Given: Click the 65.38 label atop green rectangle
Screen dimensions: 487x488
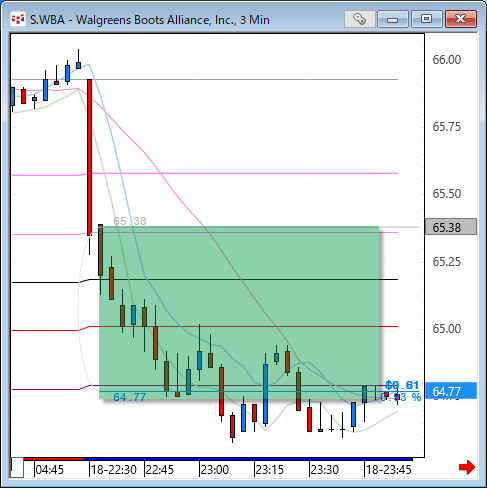Looking at the screenshot, I should point(130,221).
